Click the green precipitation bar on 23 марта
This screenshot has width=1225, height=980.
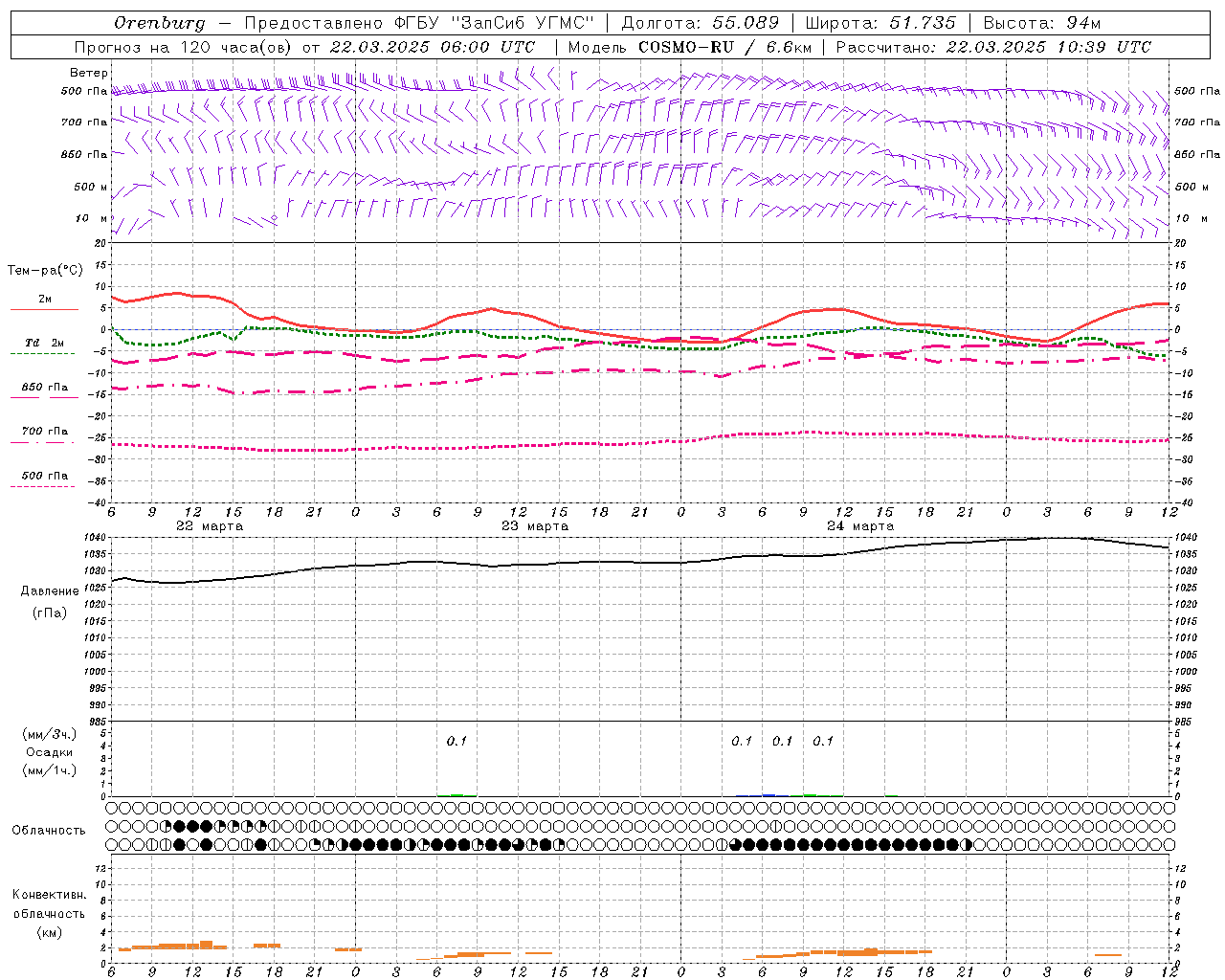click(457, 794)
